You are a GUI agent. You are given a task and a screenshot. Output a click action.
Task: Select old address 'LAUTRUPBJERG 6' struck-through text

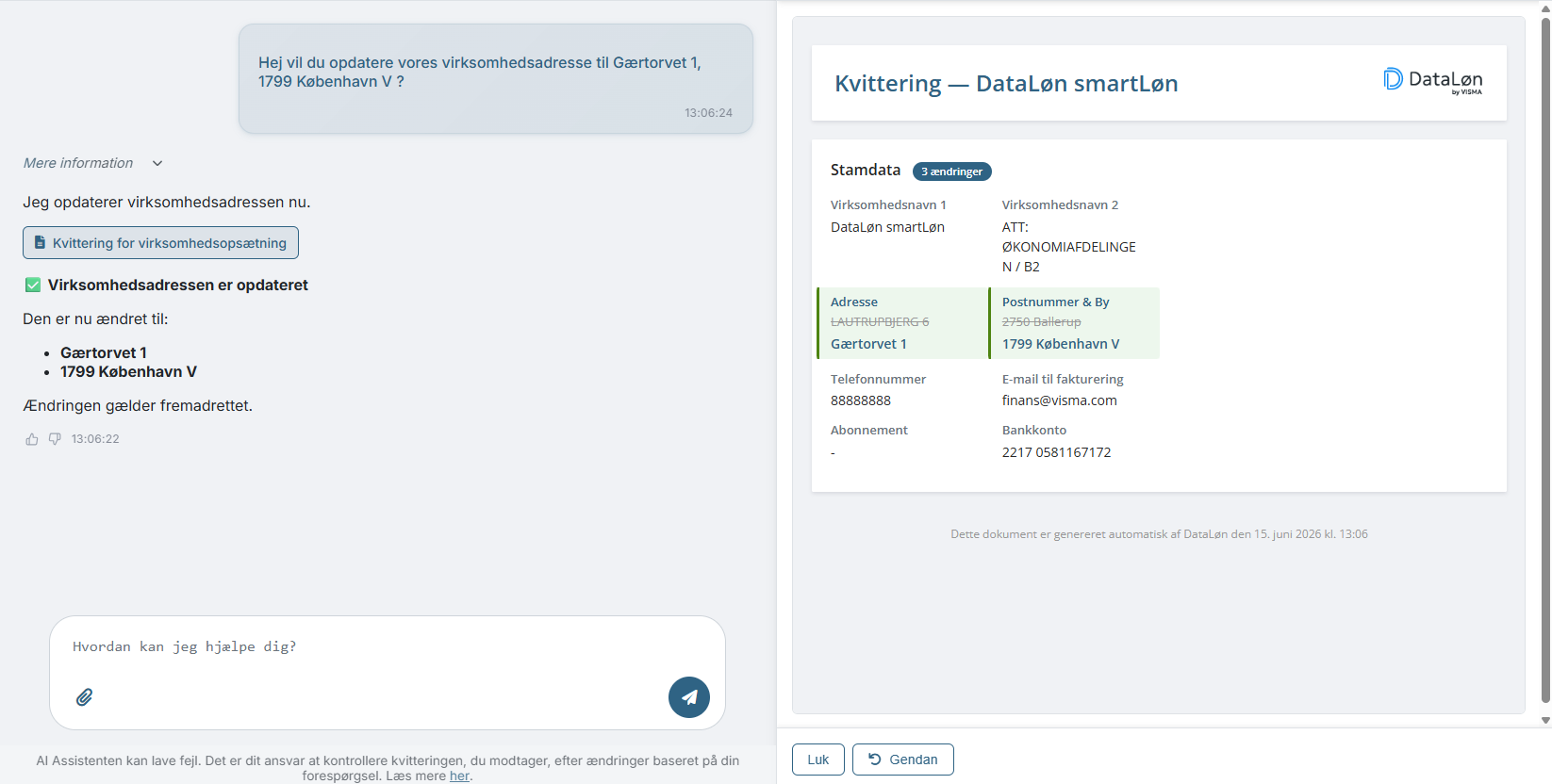click(880, 322)
